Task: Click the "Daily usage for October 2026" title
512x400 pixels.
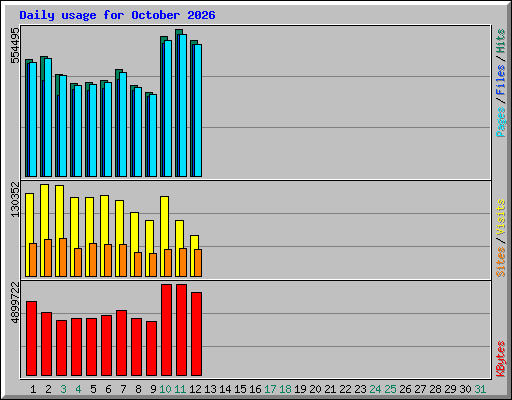Action: (117, 15)
